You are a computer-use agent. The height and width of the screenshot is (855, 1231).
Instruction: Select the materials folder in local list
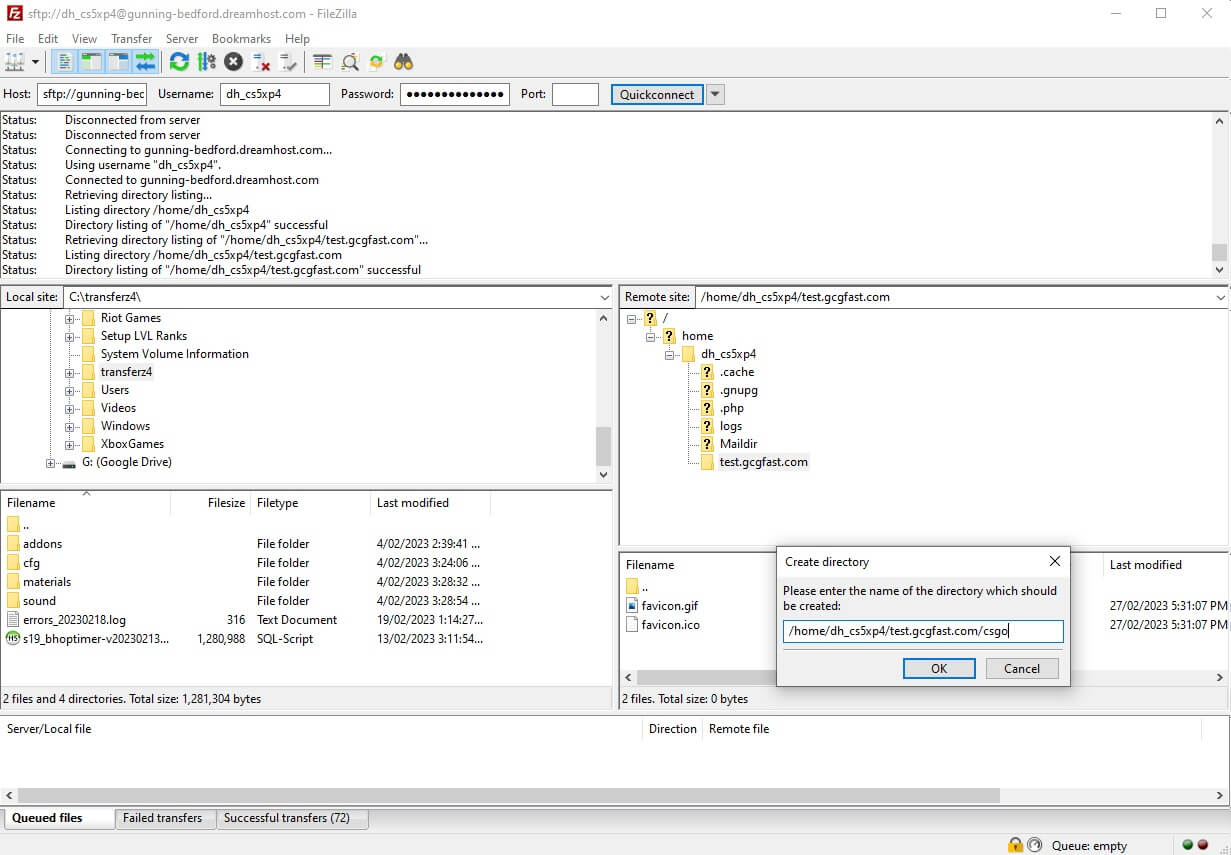pyautogui.click(x=47, y=582)
